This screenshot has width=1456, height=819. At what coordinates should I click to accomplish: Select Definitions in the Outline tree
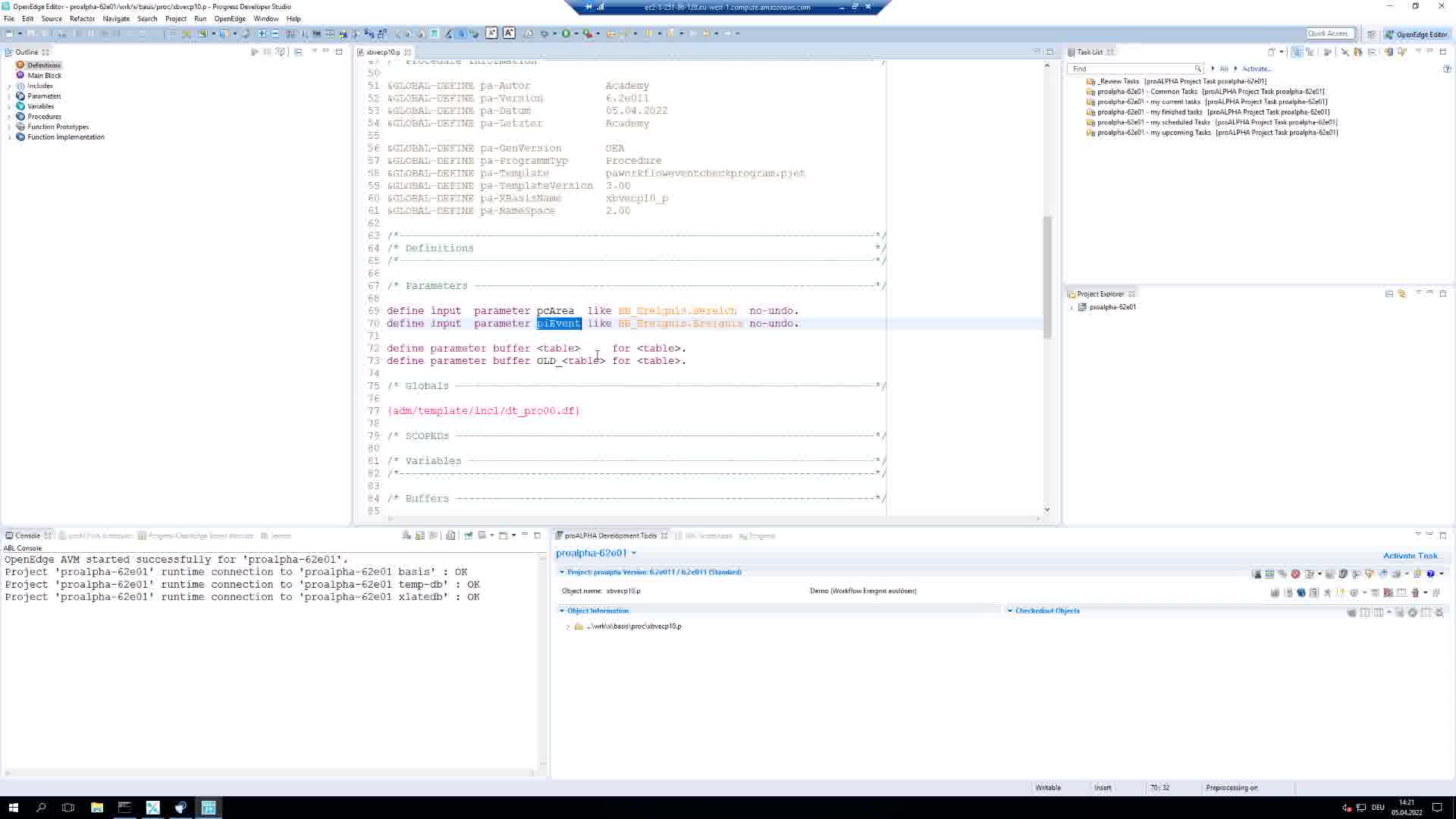click(44, 65)
